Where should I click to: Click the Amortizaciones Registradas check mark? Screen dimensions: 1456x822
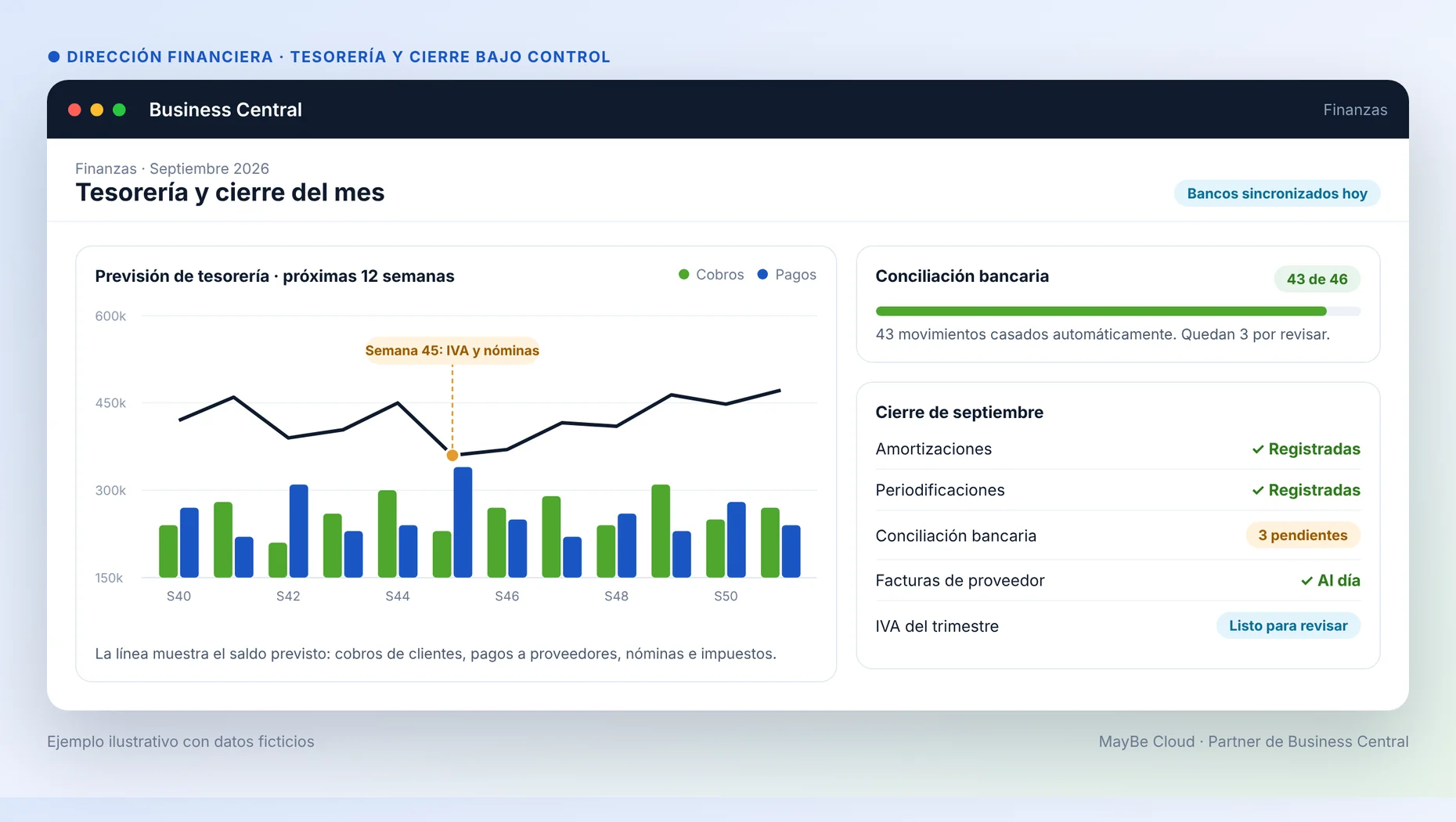click(1258, 449)
